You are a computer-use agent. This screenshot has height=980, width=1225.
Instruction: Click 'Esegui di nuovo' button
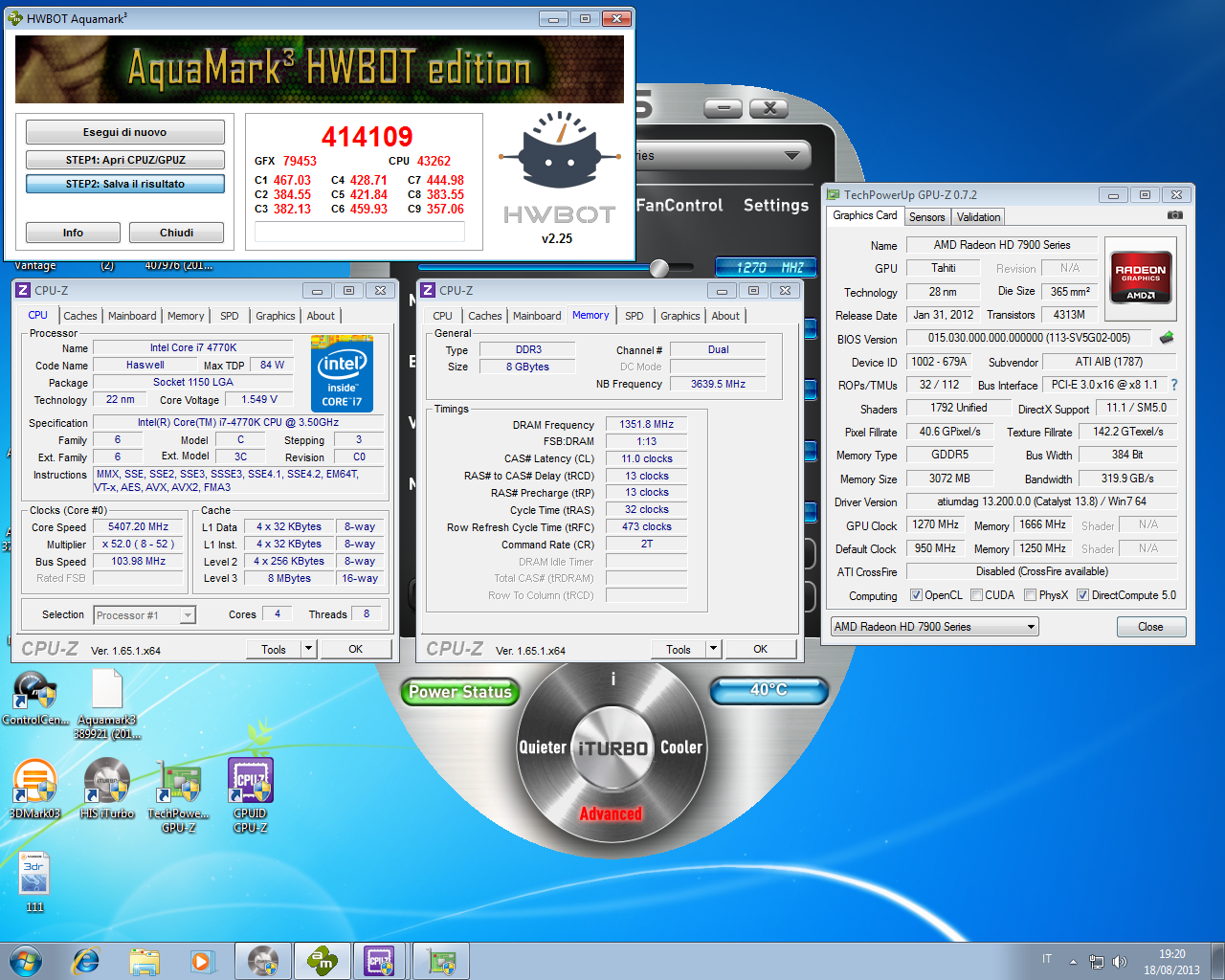[x=124, y=132]
